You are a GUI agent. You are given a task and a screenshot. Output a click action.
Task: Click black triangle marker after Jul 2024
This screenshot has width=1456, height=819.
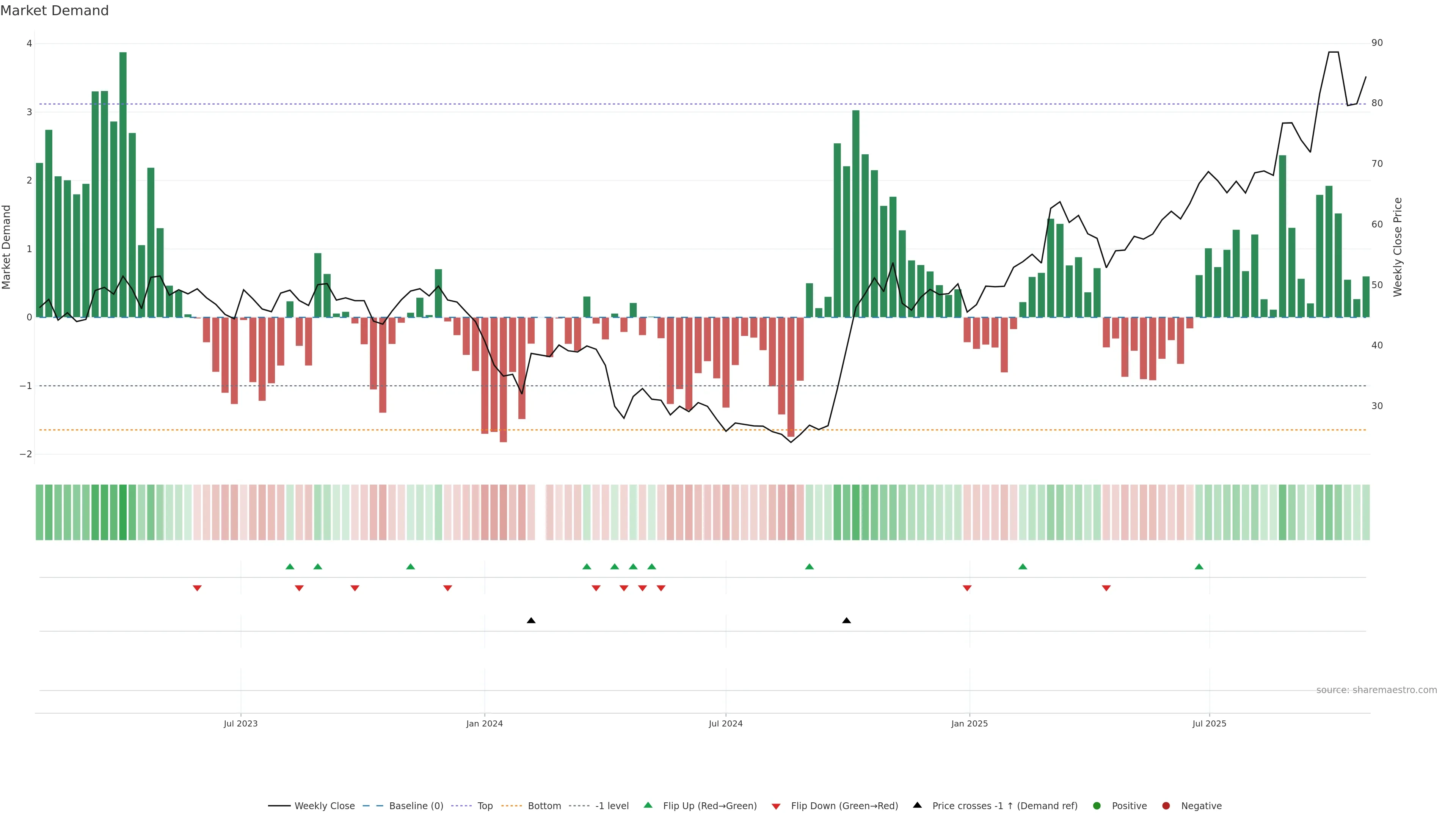click(846, 621)
